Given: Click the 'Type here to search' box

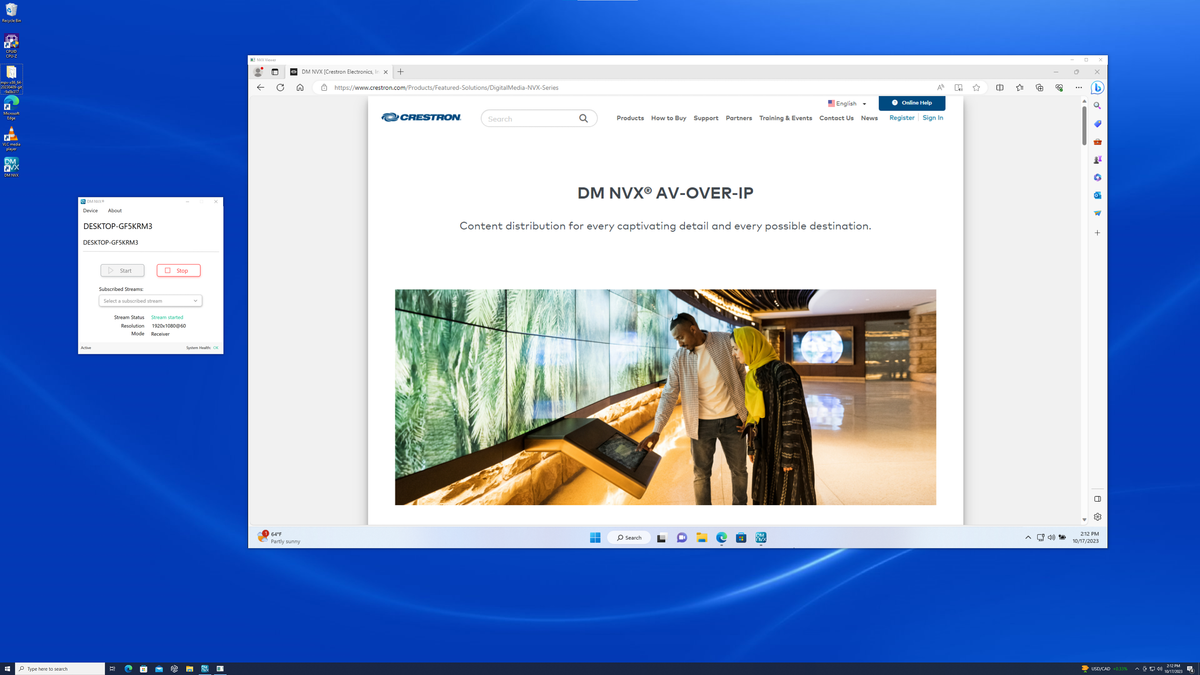Looking at the screenshot, I should click(60, 669).
